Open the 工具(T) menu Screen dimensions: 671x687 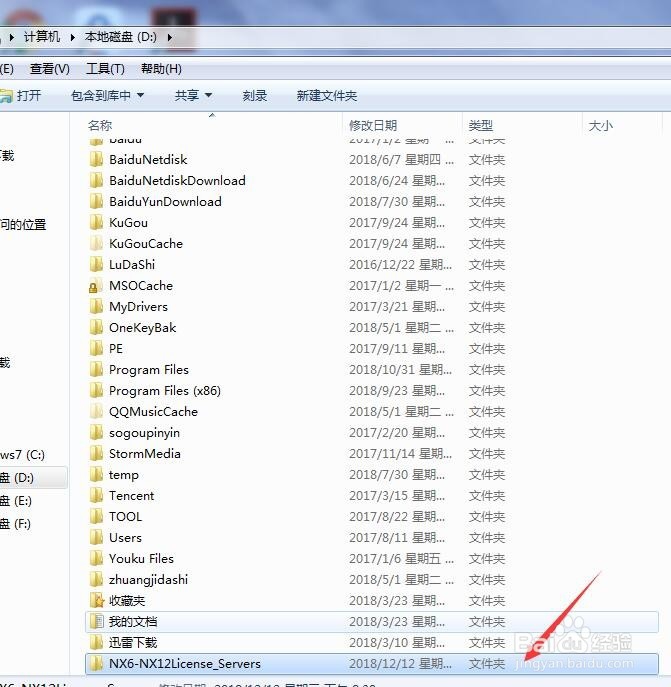105,69
